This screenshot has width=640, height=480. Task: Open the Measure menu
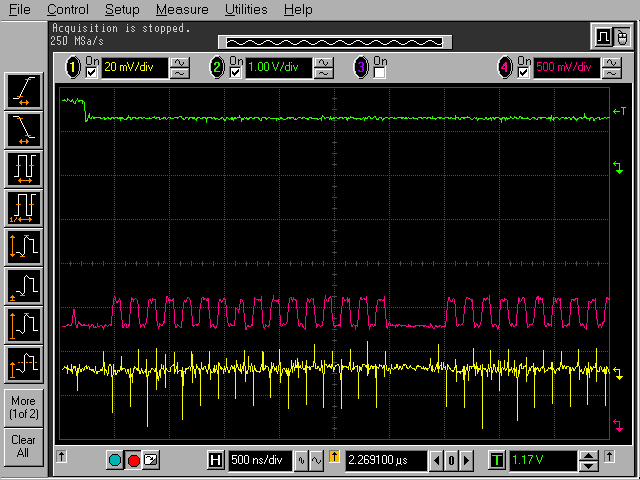pyautogui.click(x=182, y=9)
